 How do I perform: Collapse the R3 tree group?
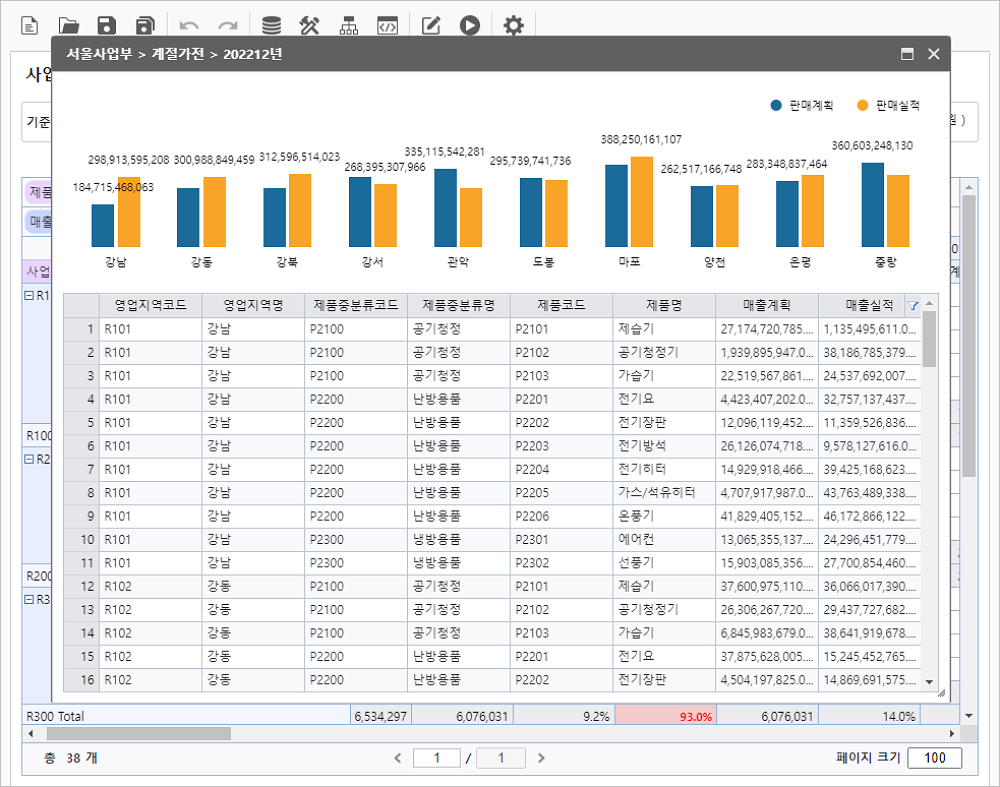pyautogui.click(x=29, y=600)
